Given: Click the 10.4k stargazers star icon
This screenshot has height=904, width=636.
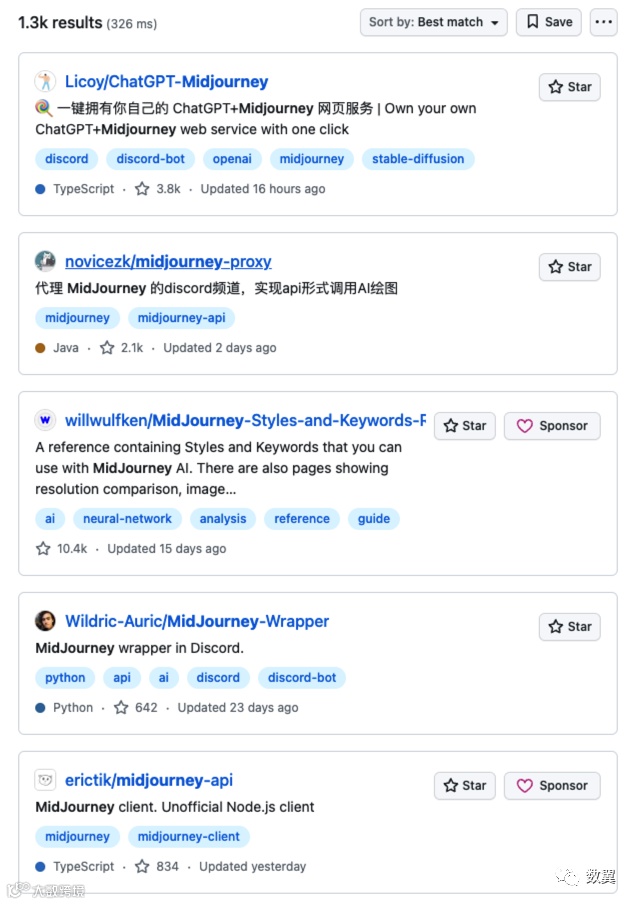Looking at the screenshot, I should click(x=43, y=549).
